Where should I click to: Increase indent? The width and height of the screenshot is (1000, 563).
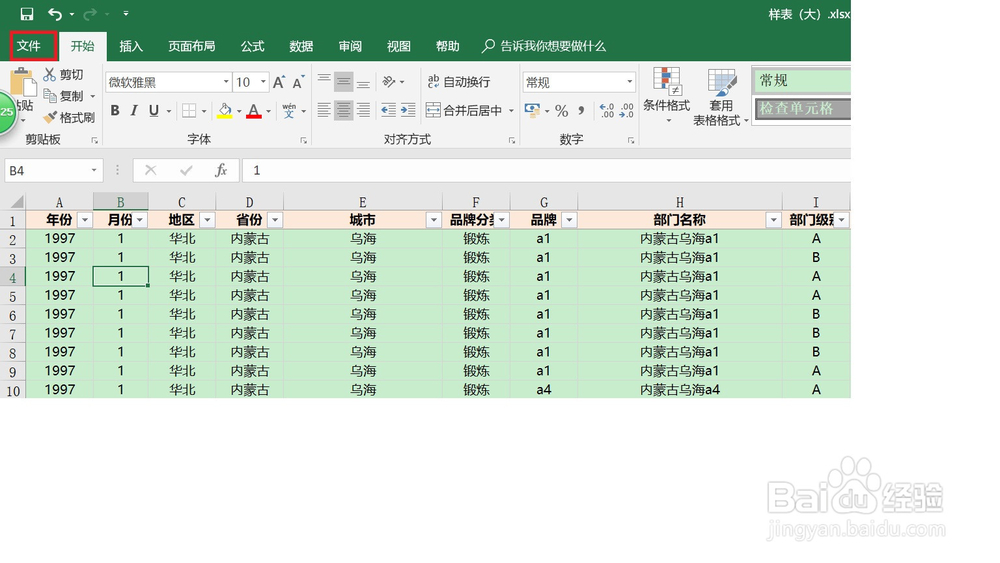[x=408, y=110]
